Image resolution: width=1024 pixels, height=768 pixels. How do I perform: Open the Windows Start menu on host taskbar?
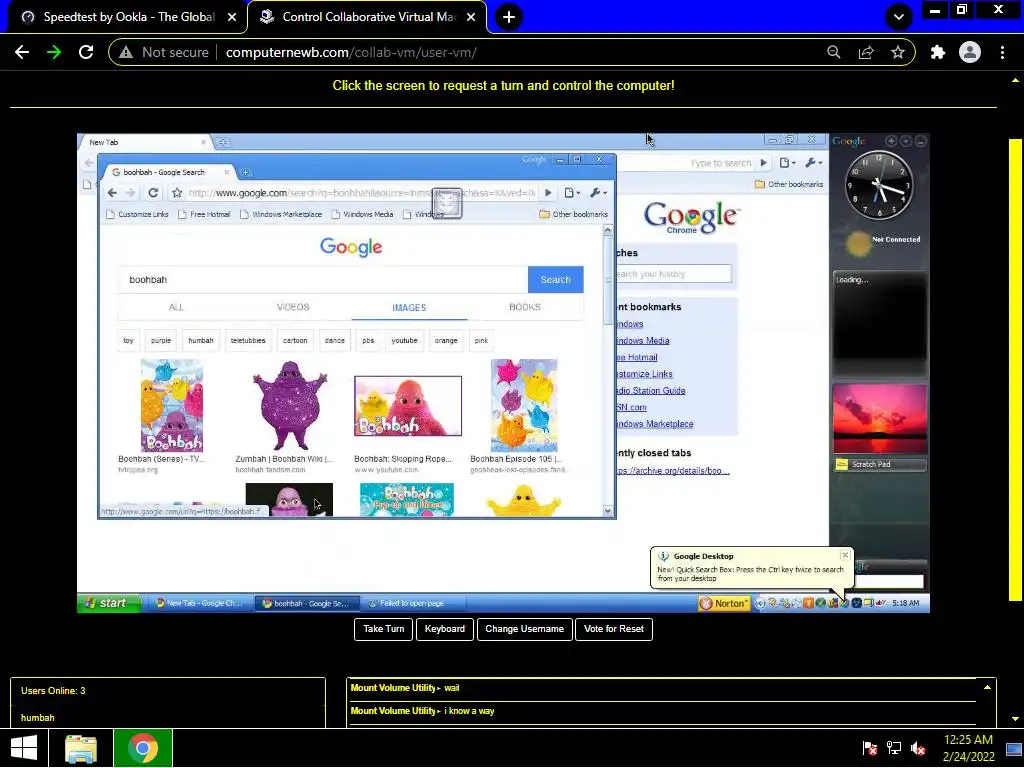pos(24,748)
